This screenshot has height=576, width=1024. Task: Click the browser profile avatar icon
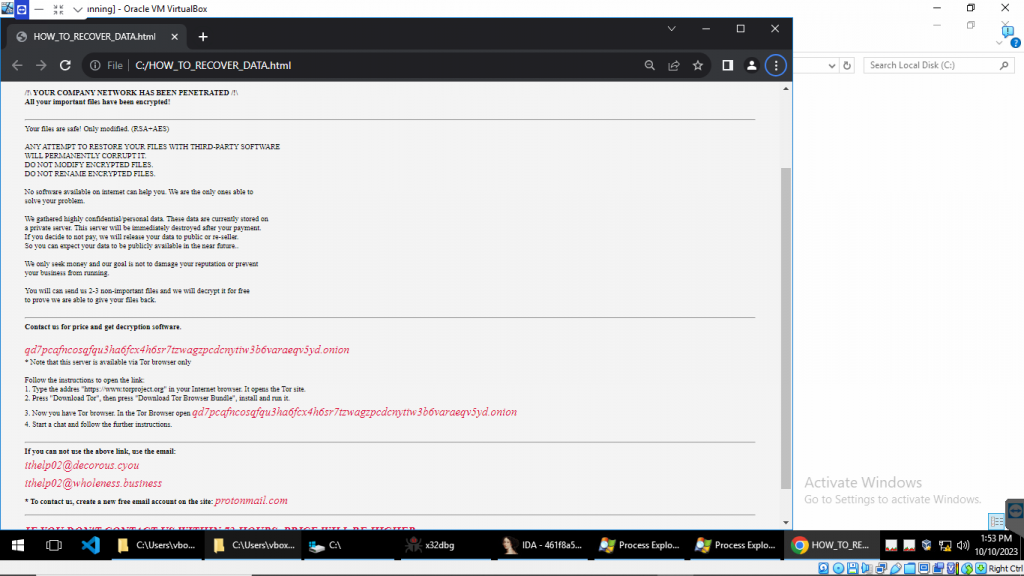click(751, 65)
